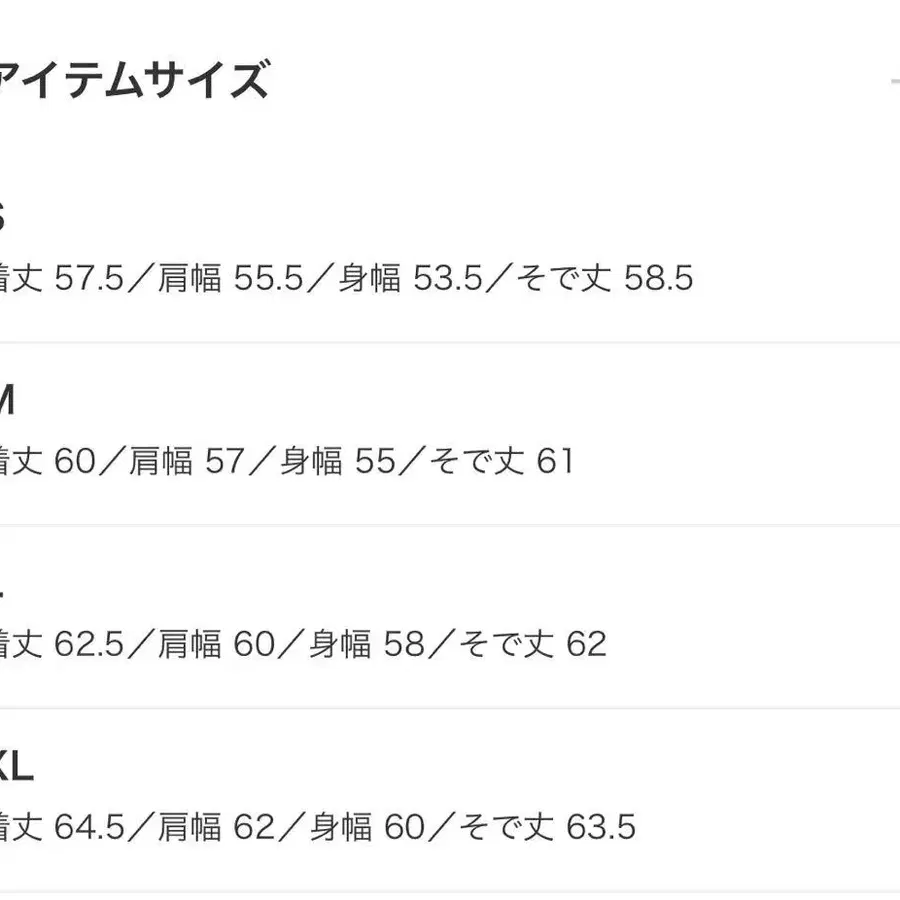Click M size body width 55

click(x=364, y=461)
